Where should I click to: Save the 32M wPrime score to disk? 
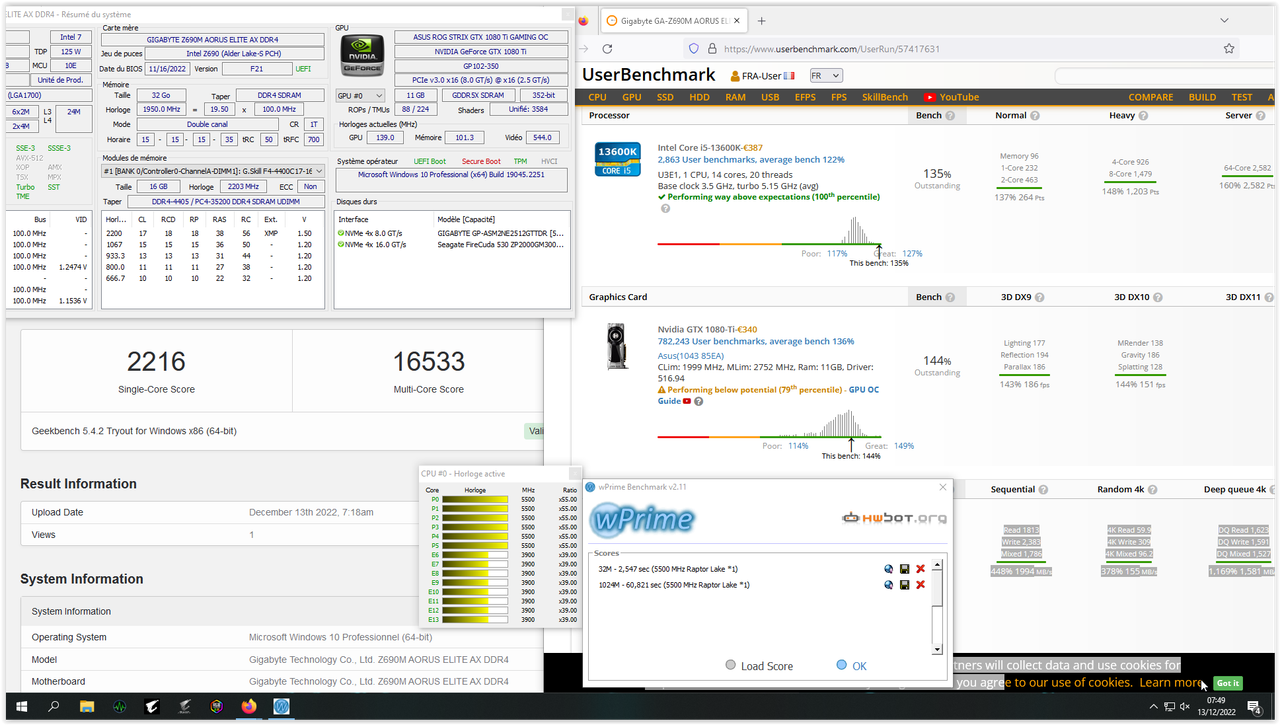(904, 569)
